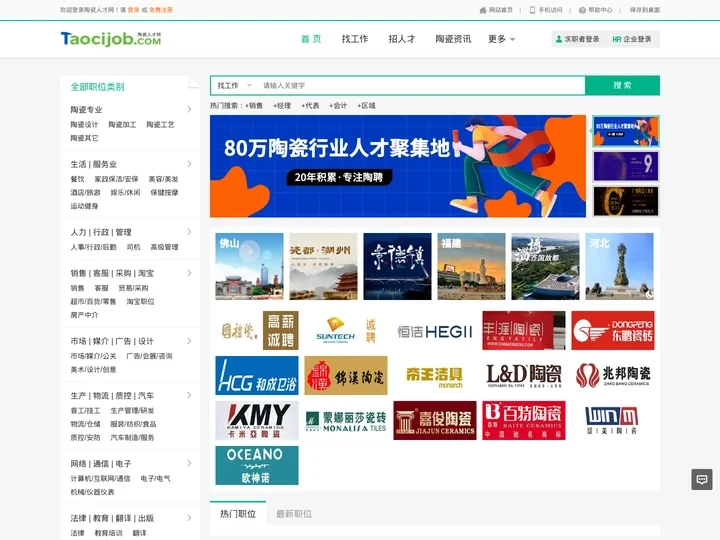The image size is (720, 540).
Task: Click the 淘宝职位 subcategory link
Action: [x=140, y=301]
